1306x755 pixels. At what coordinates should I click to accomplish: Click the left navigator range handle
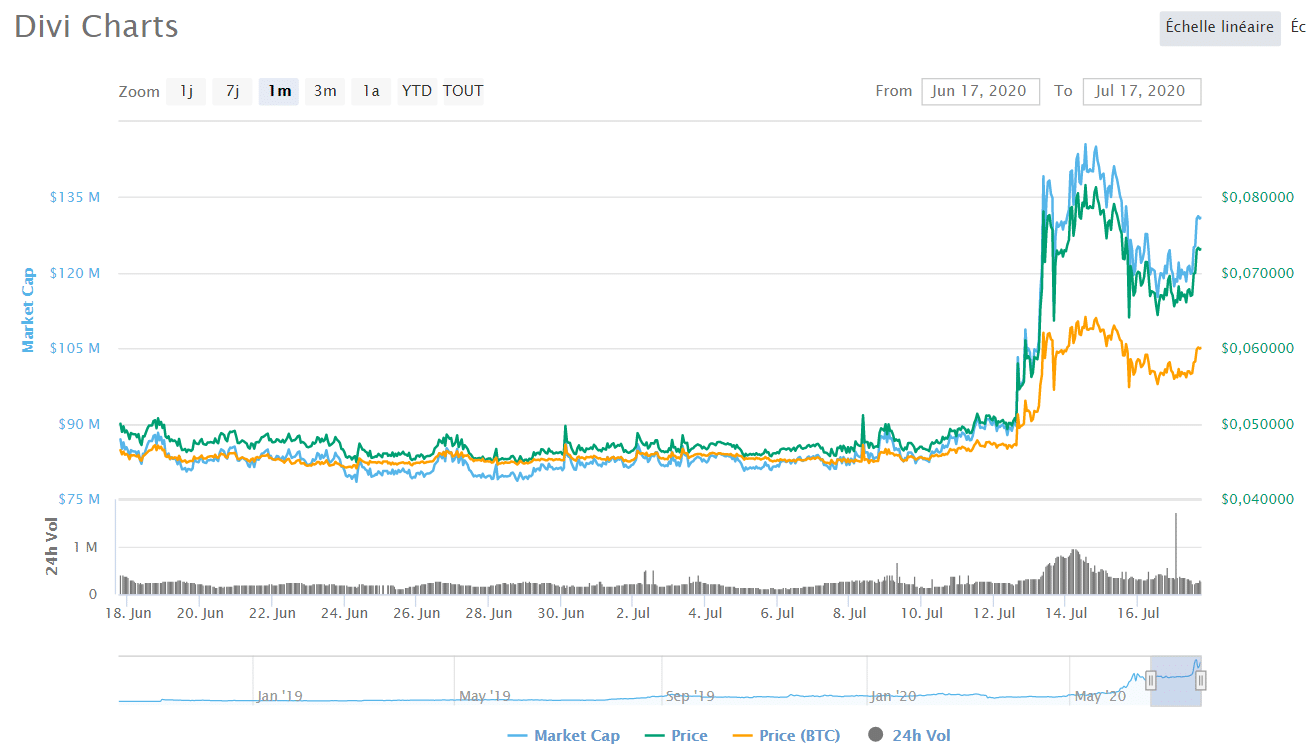[1151, 681]
